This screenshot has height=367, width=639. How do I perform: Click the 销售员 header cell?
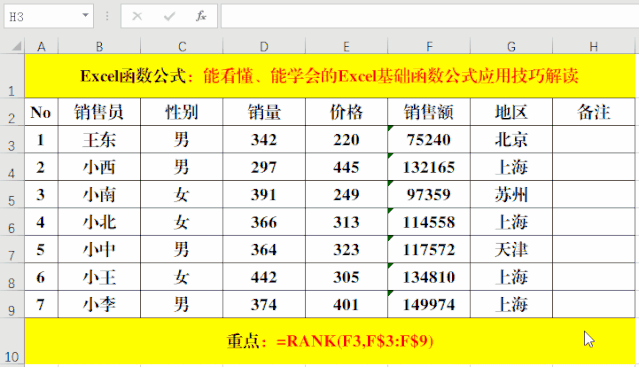pos(99,112)
